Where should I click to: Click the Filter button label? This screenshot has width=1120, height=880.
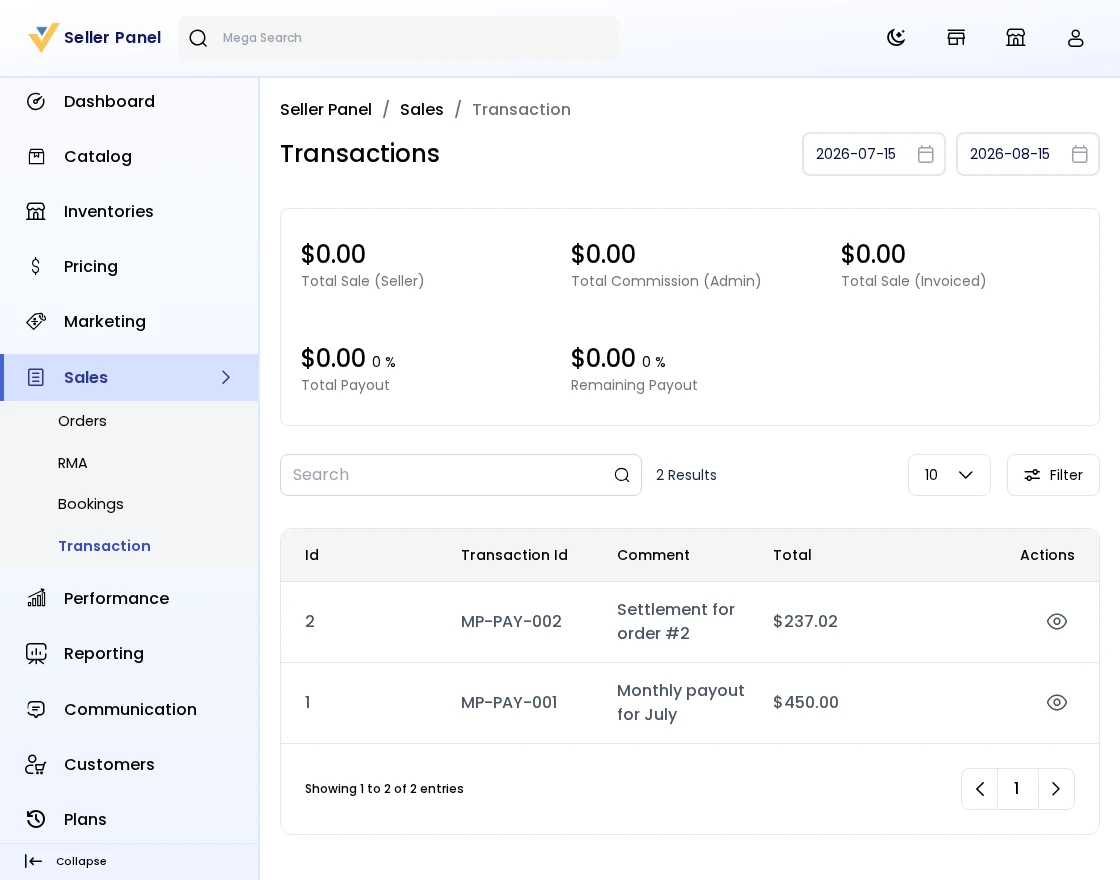[x=1066, y=475]
